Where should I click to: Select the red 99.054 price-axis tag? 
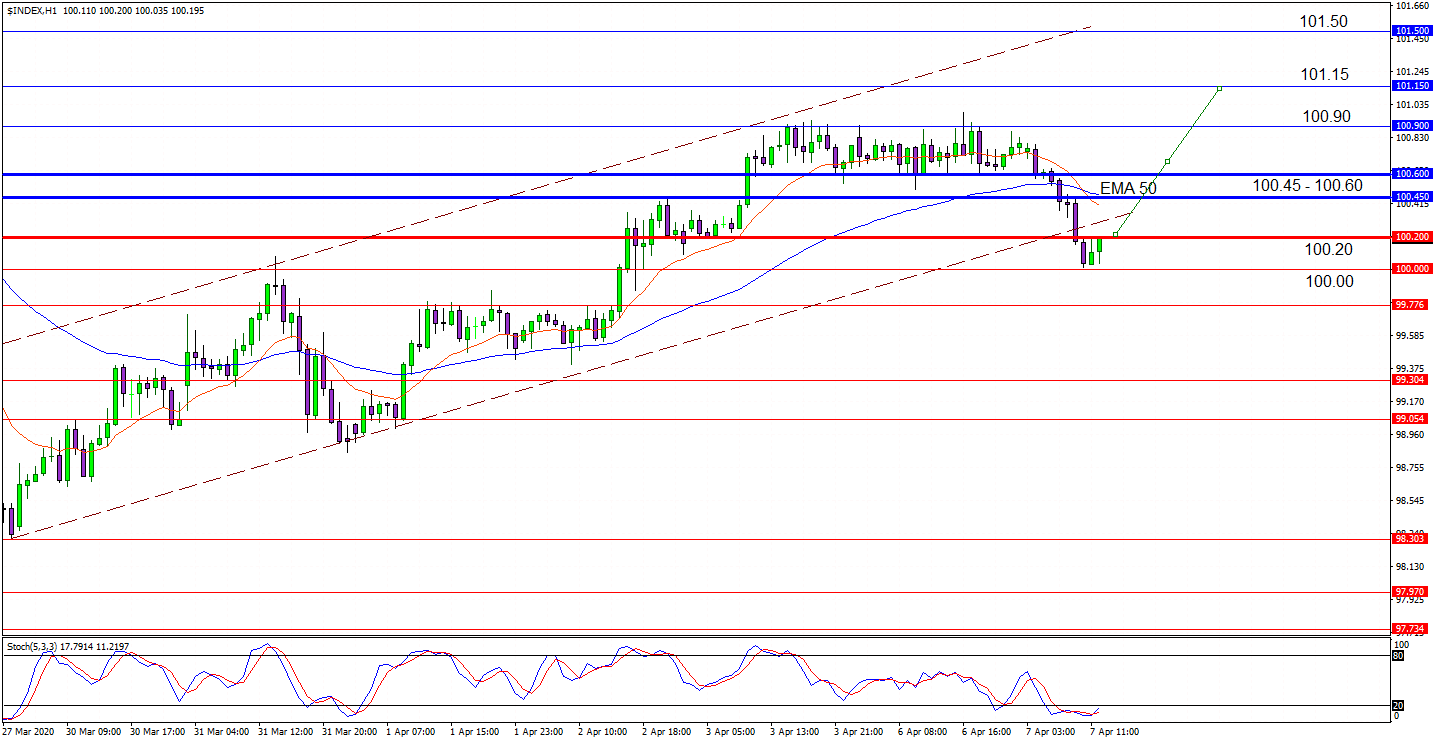[1410, 419]
